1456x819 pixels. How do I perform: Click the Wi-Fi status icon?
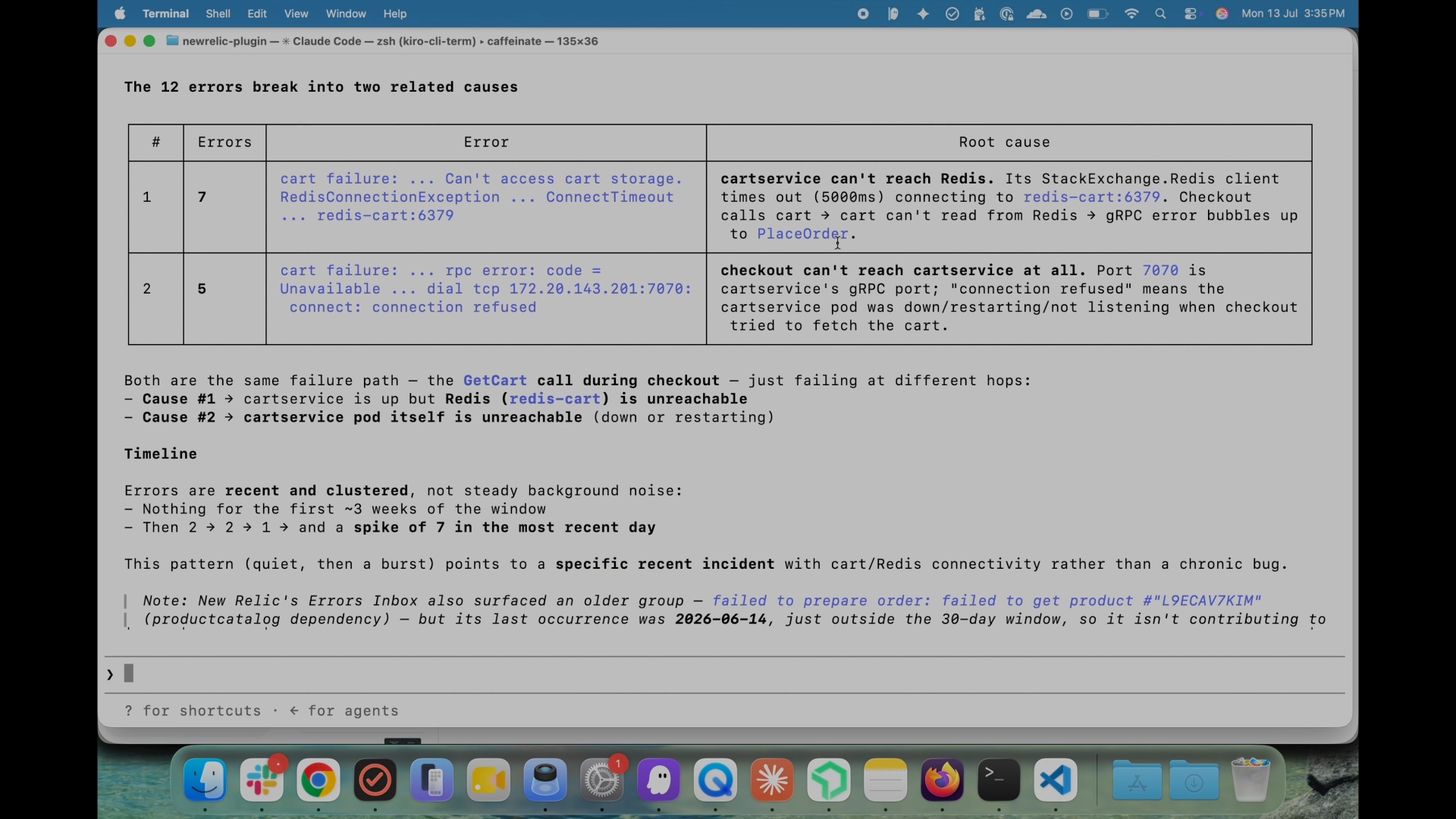tap(1131, 14)
